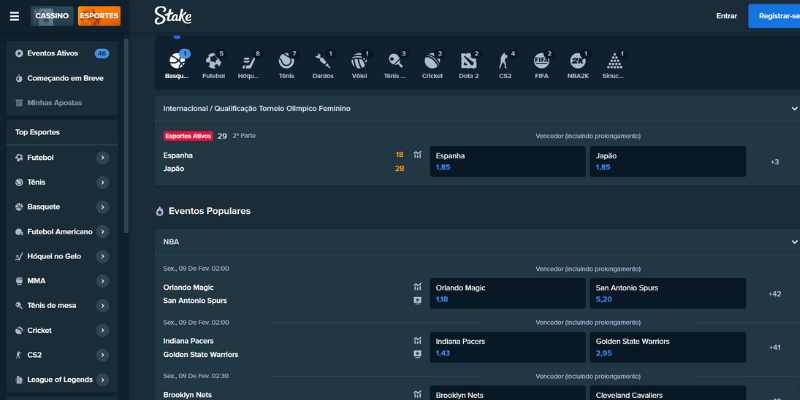Select the Tênis de mesa icon in top row
This screenshot has height=400, width=800.
[x=395, y=65]
